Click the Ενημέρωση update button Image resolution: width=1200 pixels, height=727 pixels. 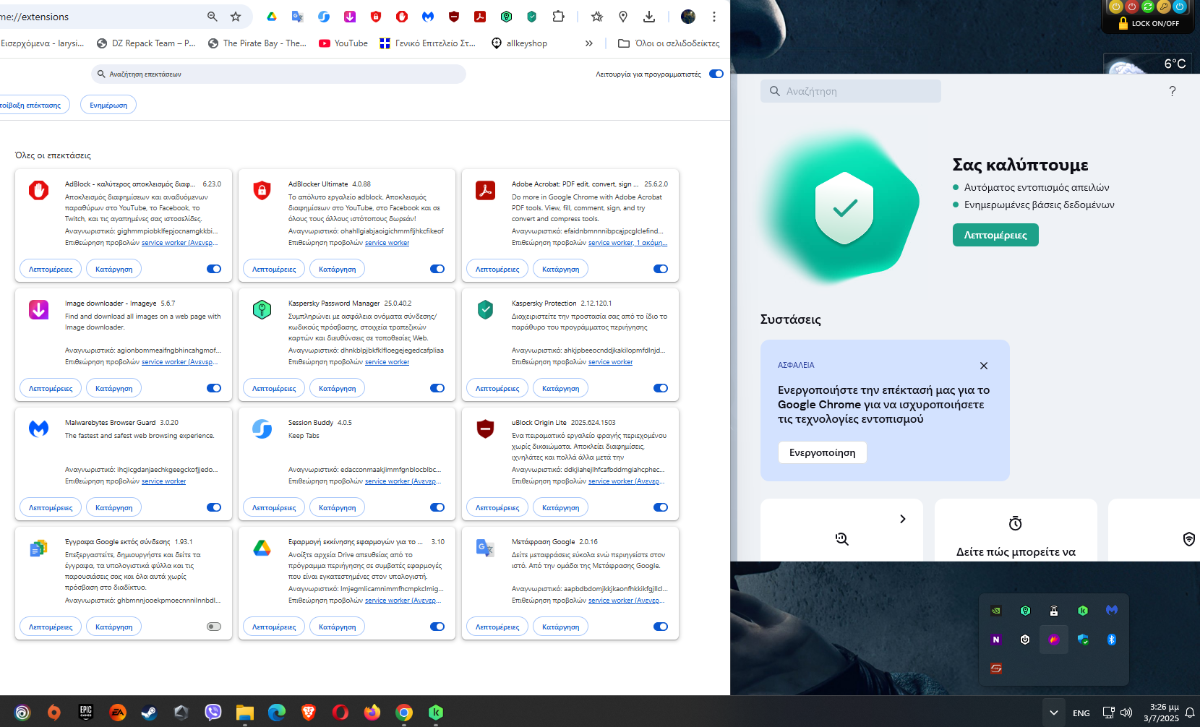(x=107, y=104)
